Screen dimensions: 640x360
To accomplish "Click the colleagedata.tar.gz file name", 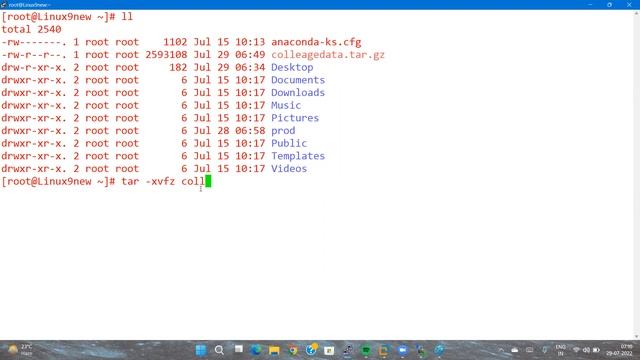I will click(328, 55).
